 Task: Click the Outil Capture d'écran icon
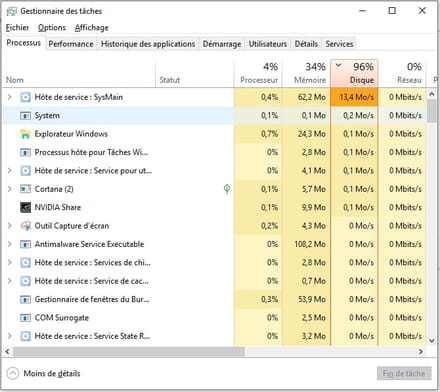pos(25,226)
